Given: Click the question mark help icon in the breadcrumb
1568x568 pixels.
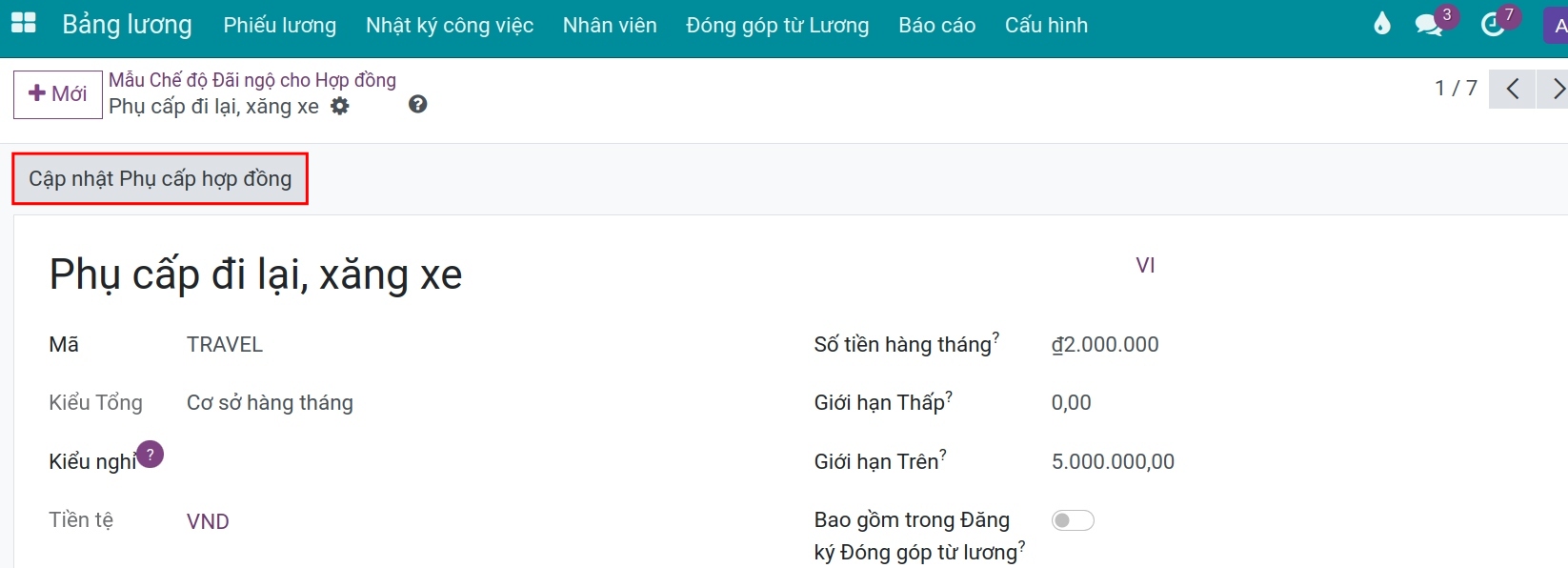Looking at the screenshot, I should [417, 105].
